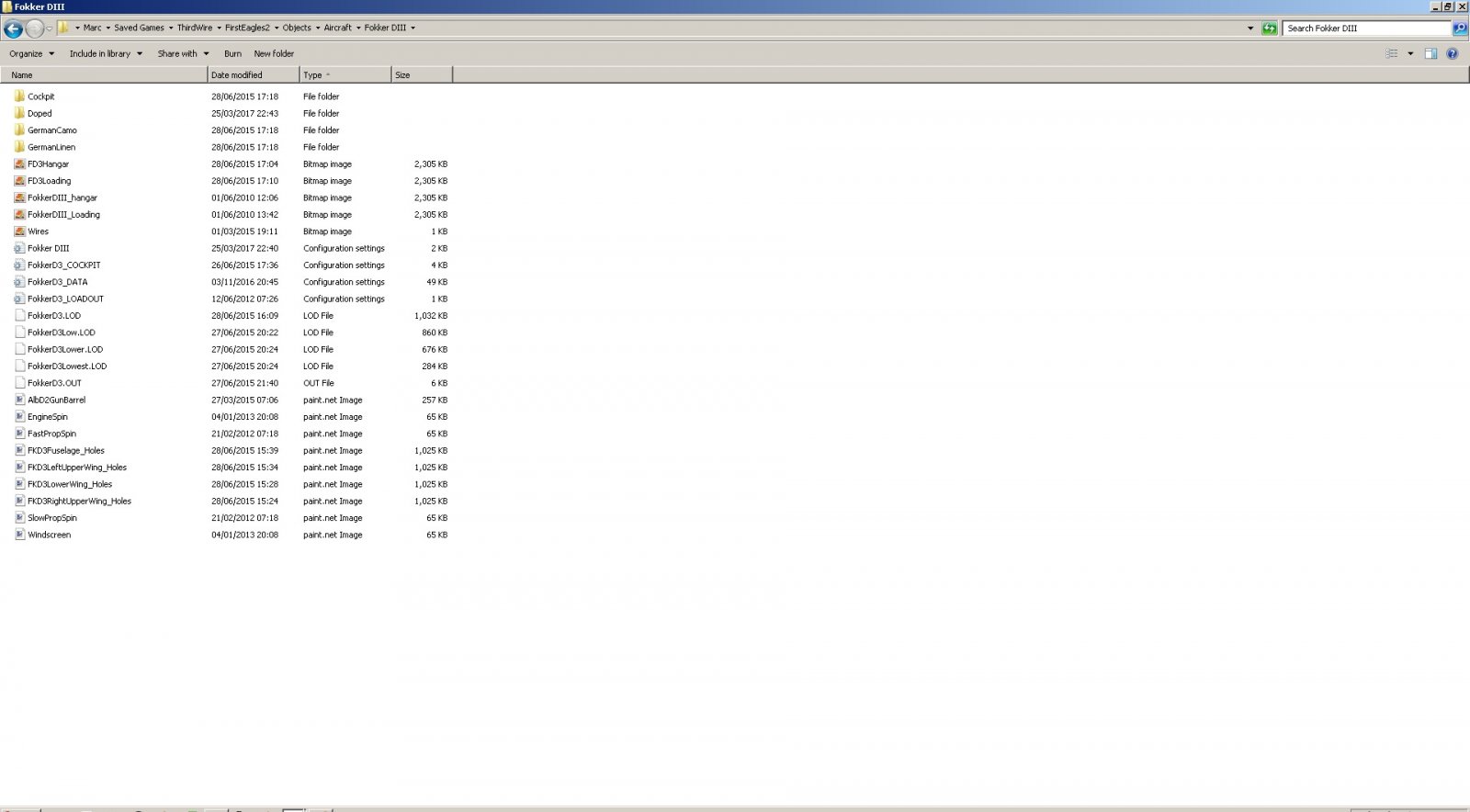This screenshot has height=812, width=1470.
Task: Select the FokkerD3Lowest.LOD file name
Action: tap(67, 367)
